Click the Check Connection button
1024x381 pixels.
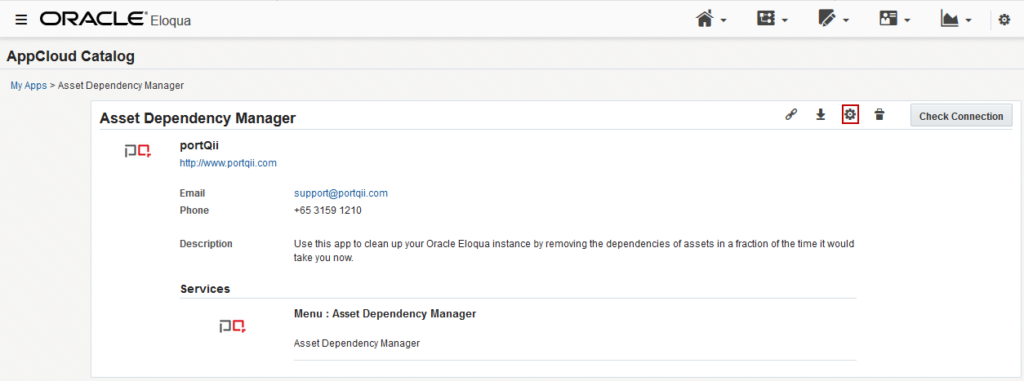click(x=961, y=116)
